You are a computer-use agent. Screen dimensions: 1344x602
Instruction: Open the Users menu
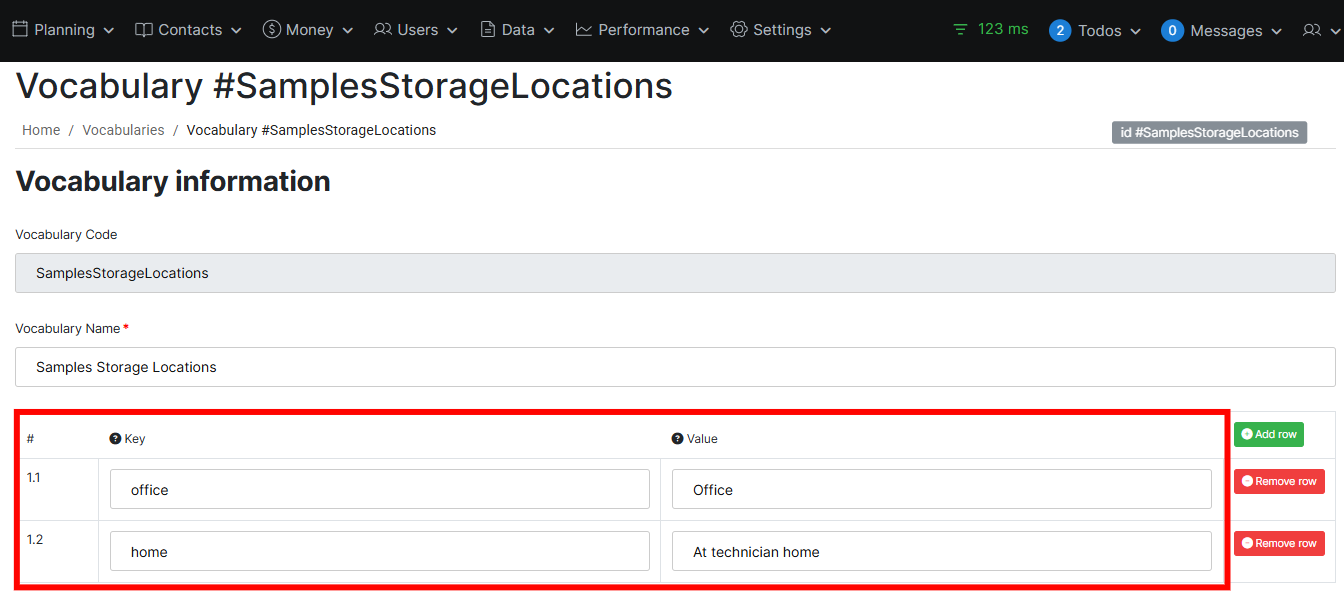(415, 30)
